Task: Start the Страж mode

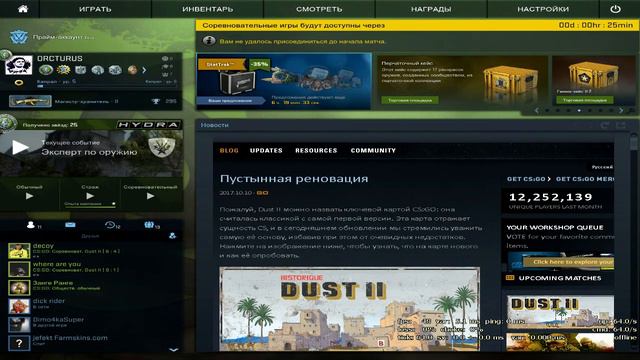Action: pos(90,196)
